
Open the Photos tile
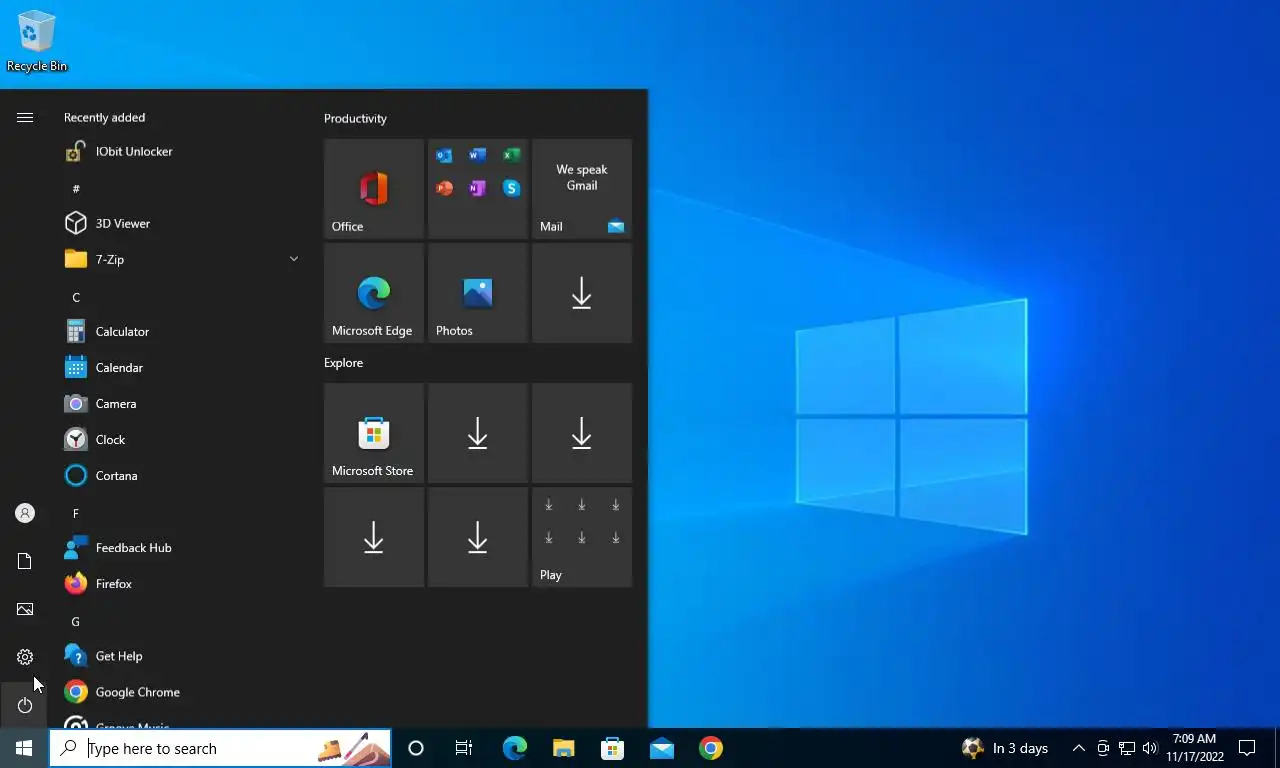[x=478, y=293]
